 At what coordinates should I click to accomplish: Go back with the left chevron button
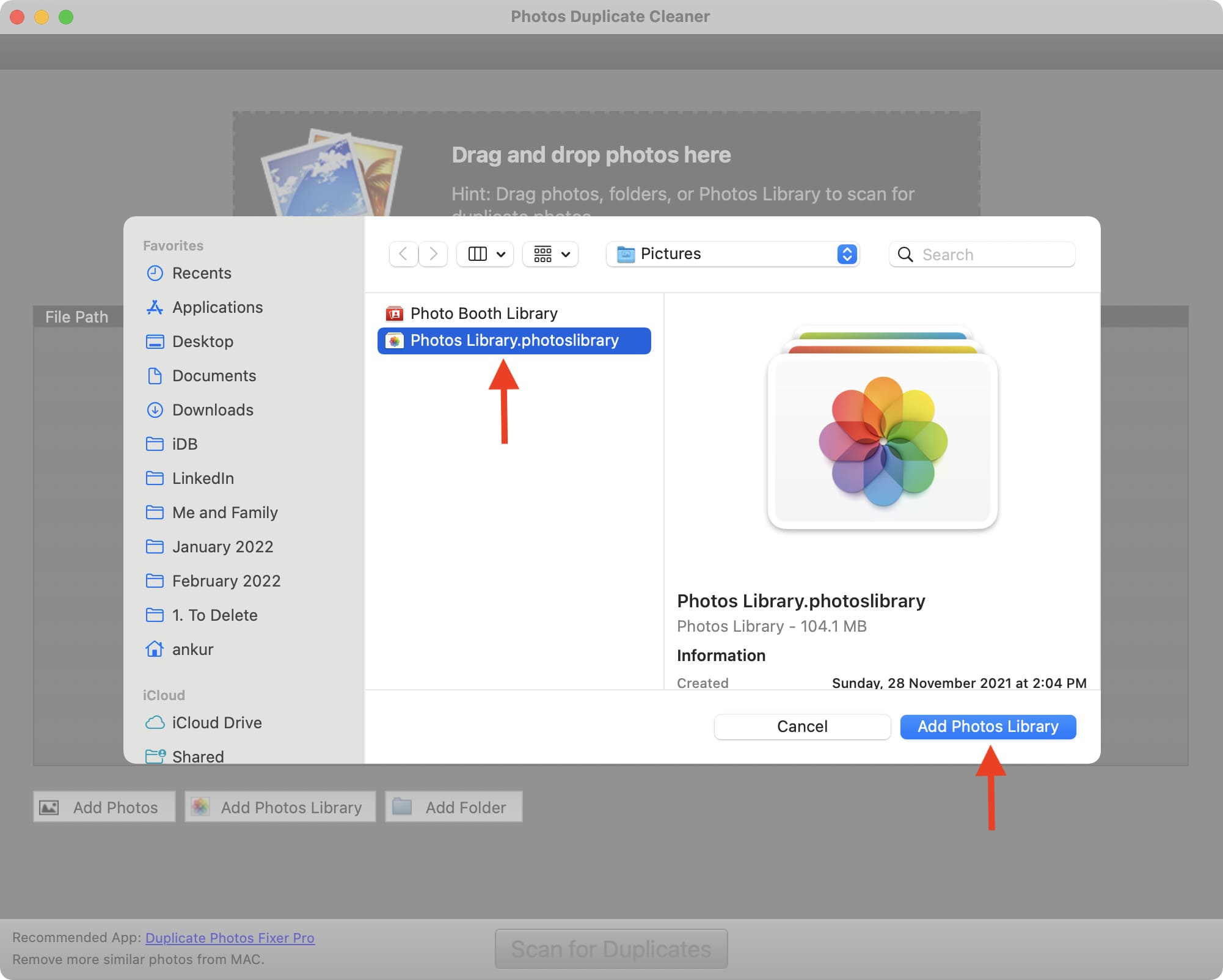click(x=403, y=254)
